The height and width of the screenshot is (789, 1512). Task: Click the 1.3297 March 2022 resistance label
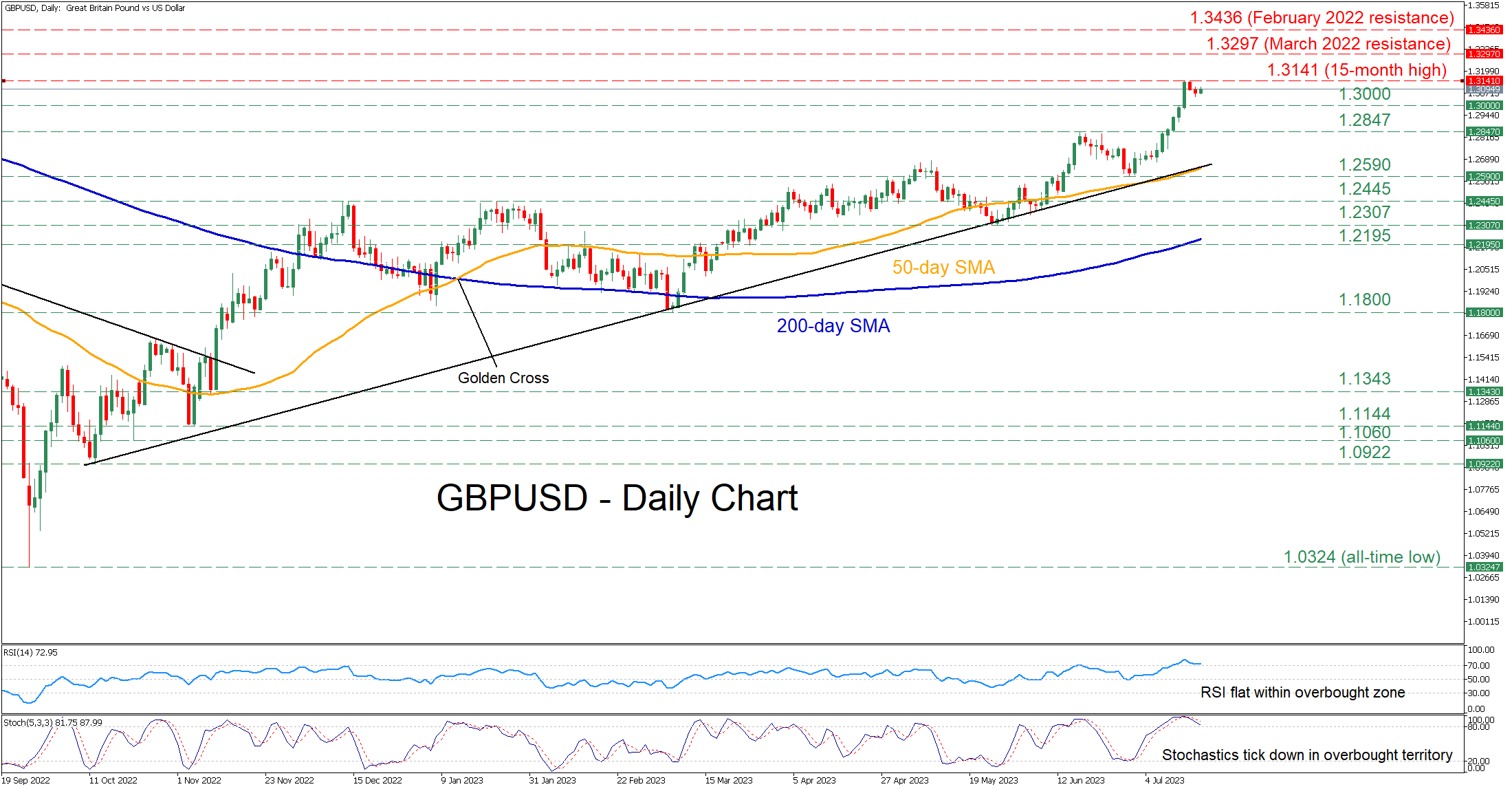[1328, 44]
